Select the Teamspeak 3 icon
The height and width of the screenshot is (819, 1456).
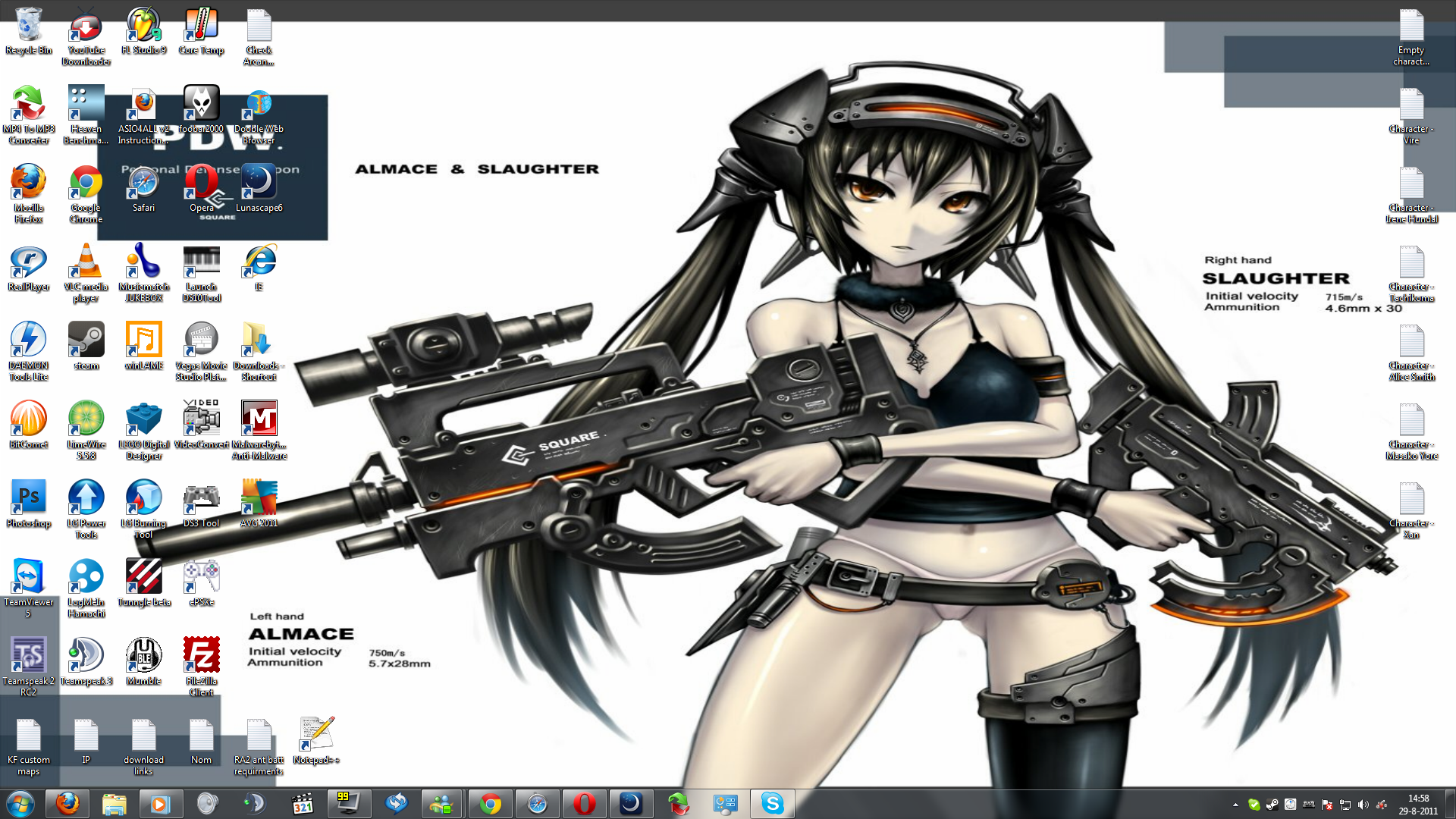pos(86,662)
